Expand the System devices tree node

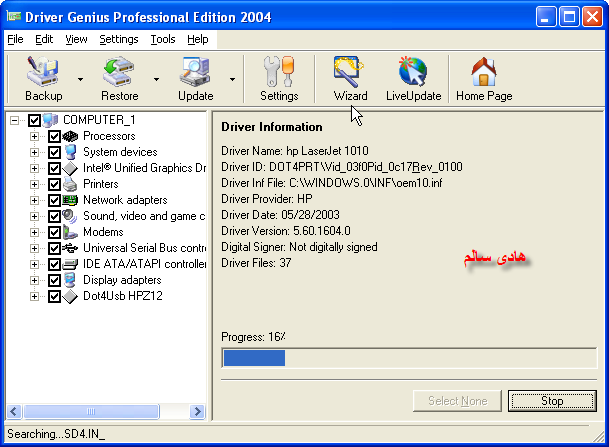pos(35,152)
